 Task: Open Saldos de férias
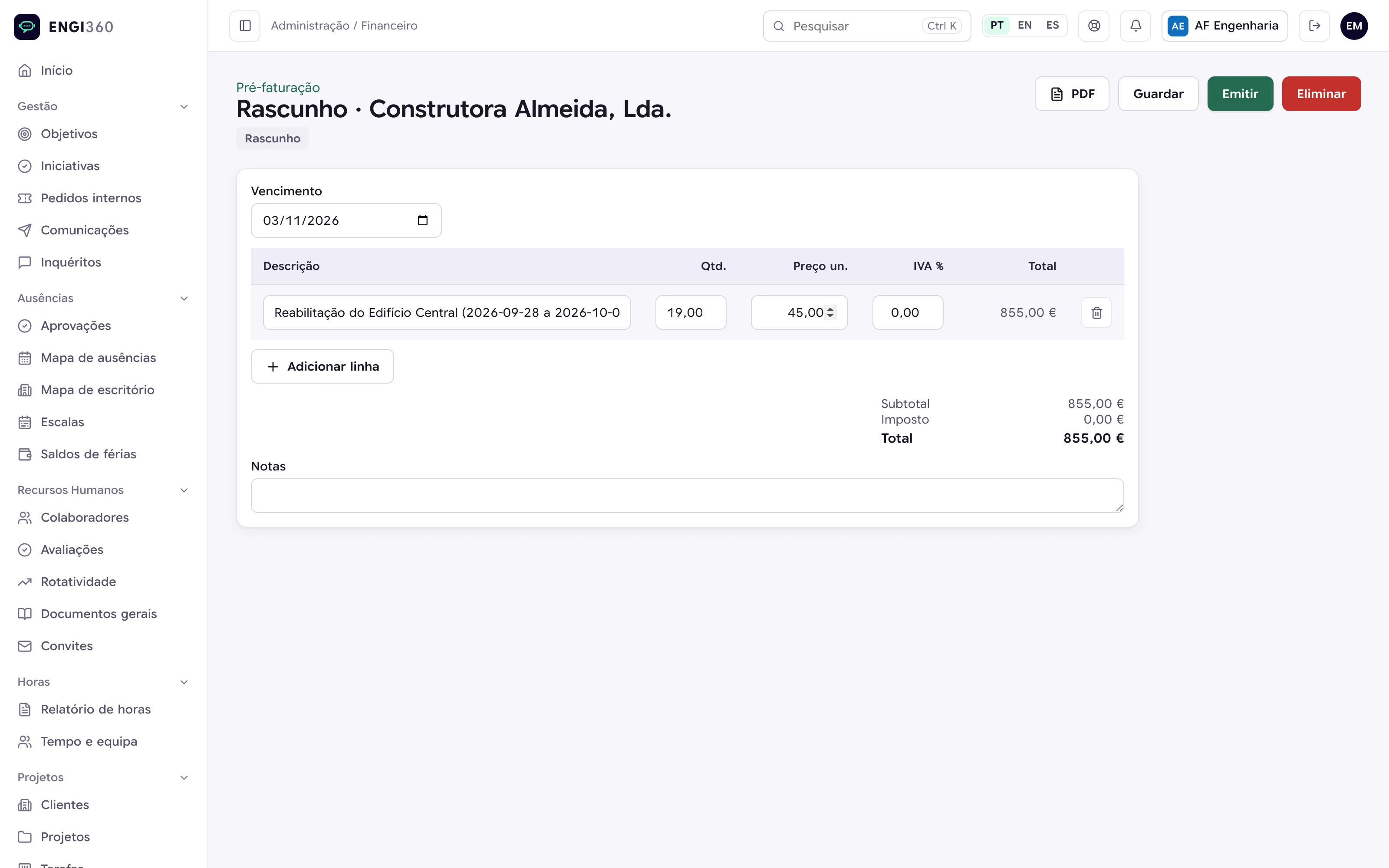104,454
